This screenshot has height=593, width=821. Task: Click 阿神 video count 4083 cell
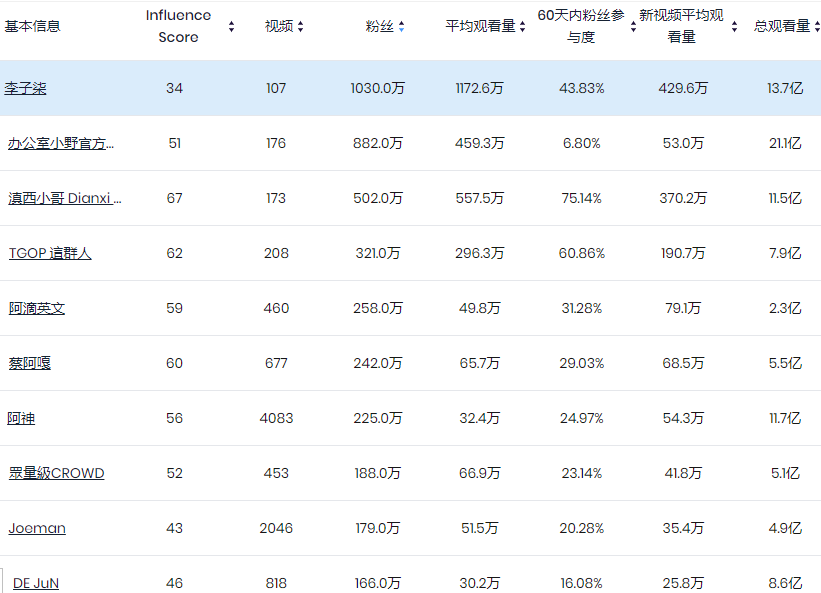point(276,418)
